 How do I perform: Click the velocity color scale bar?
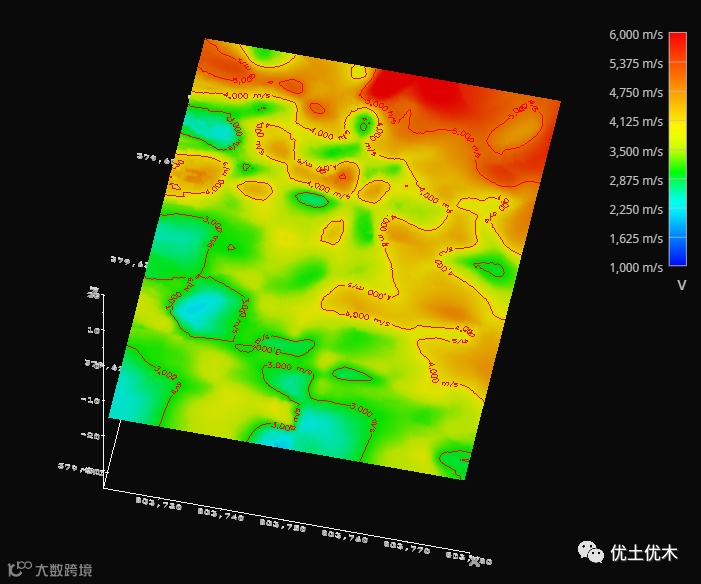[677, 149]
